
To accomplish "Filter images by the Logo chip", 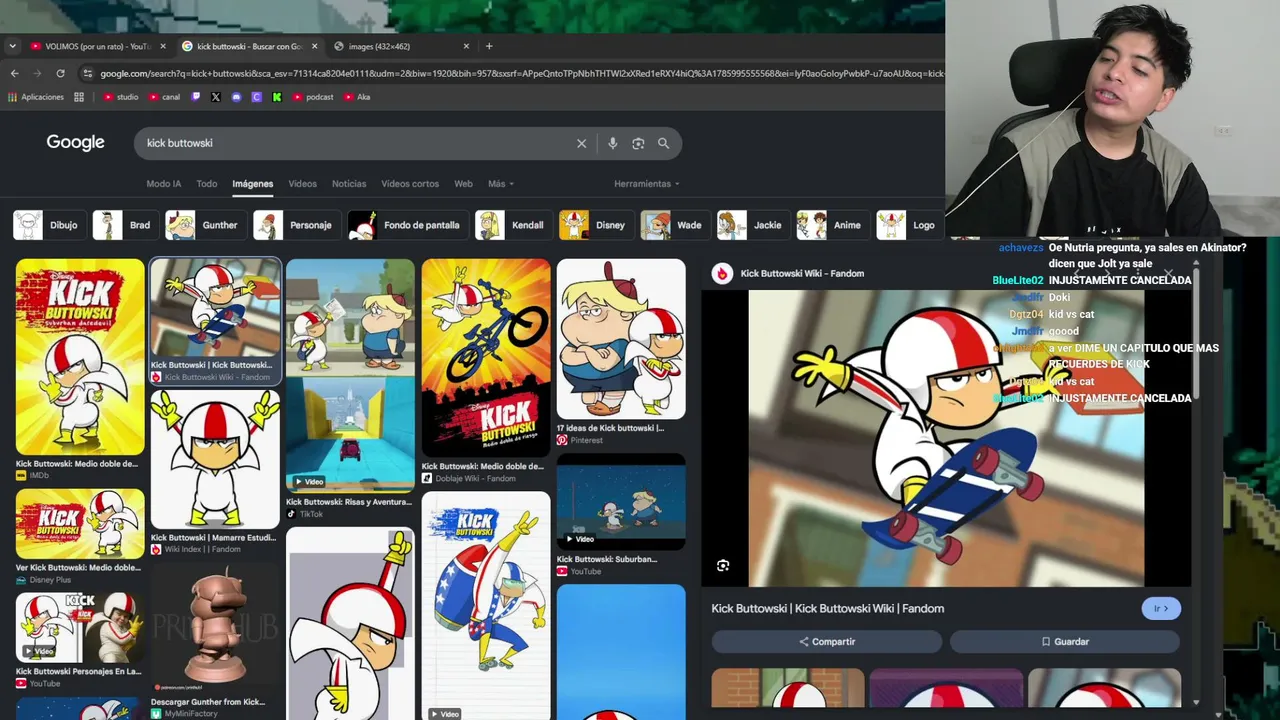I will pyautogui.click(x=908, y=225).
